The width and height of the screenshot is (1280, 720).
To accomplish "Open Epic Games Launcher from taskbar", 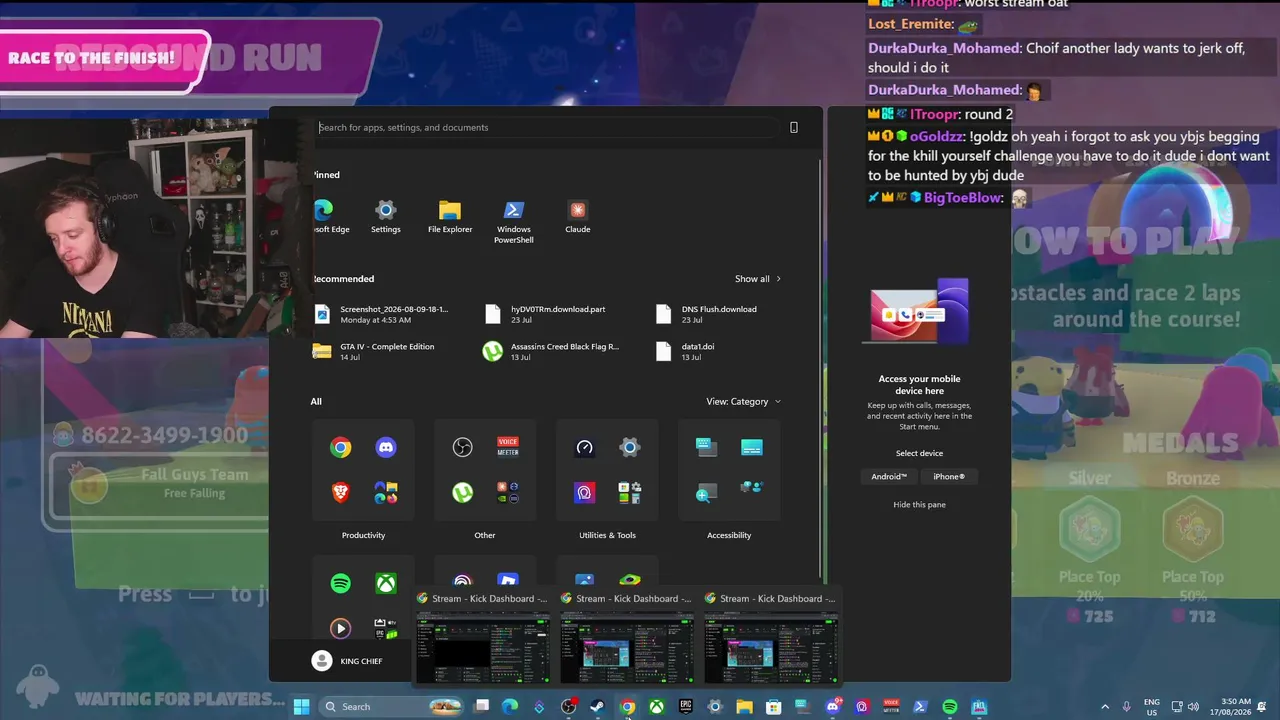I will [685, 707].
